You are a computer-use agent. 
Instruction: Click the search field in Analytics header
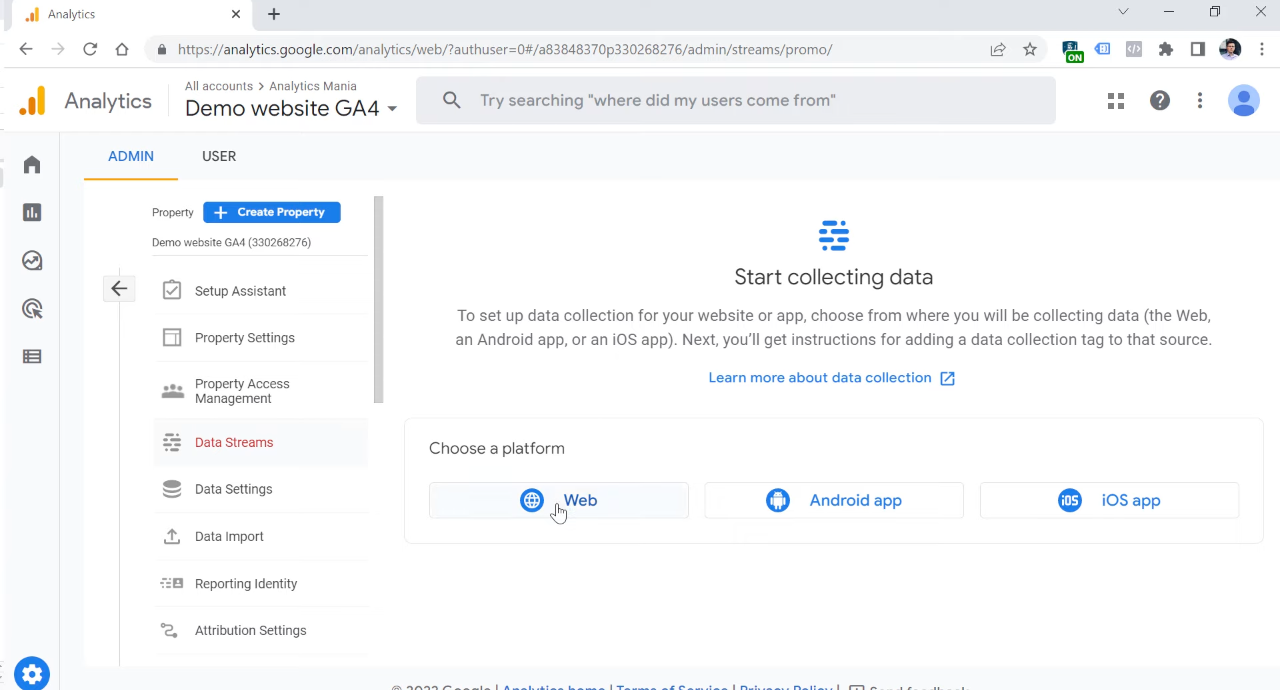click(736, 100)
